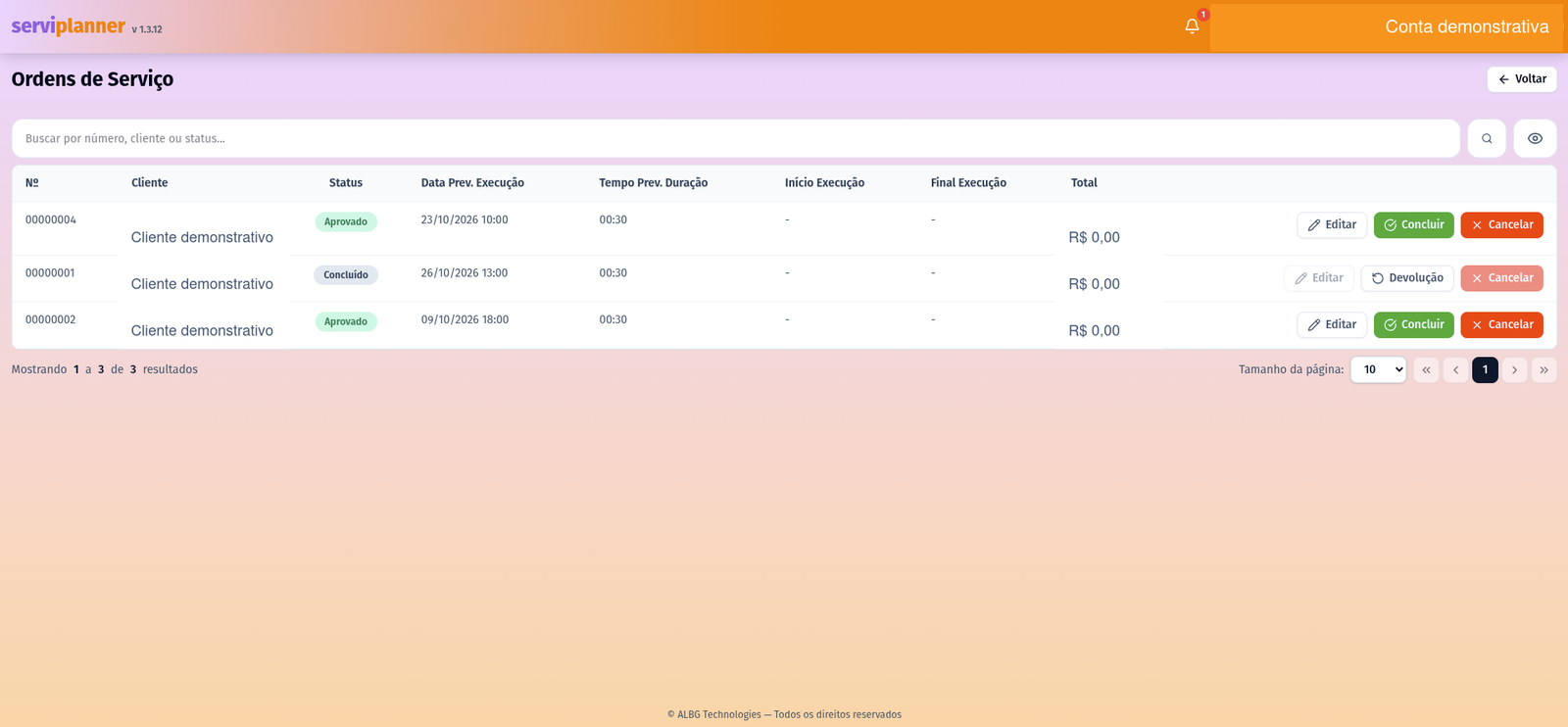Open the page size dropdown
Image resolution: width=1568 pixels, height=727 pixels.
pos(1378,369)
